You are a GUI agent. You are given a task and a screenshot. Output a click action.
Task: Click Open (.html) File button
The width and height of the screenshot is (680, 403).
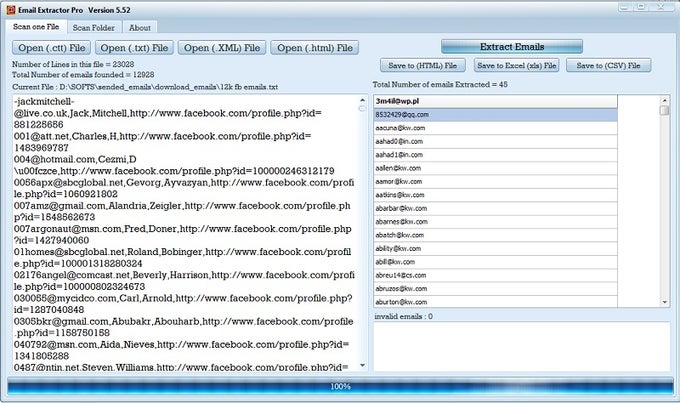[316, 47]
